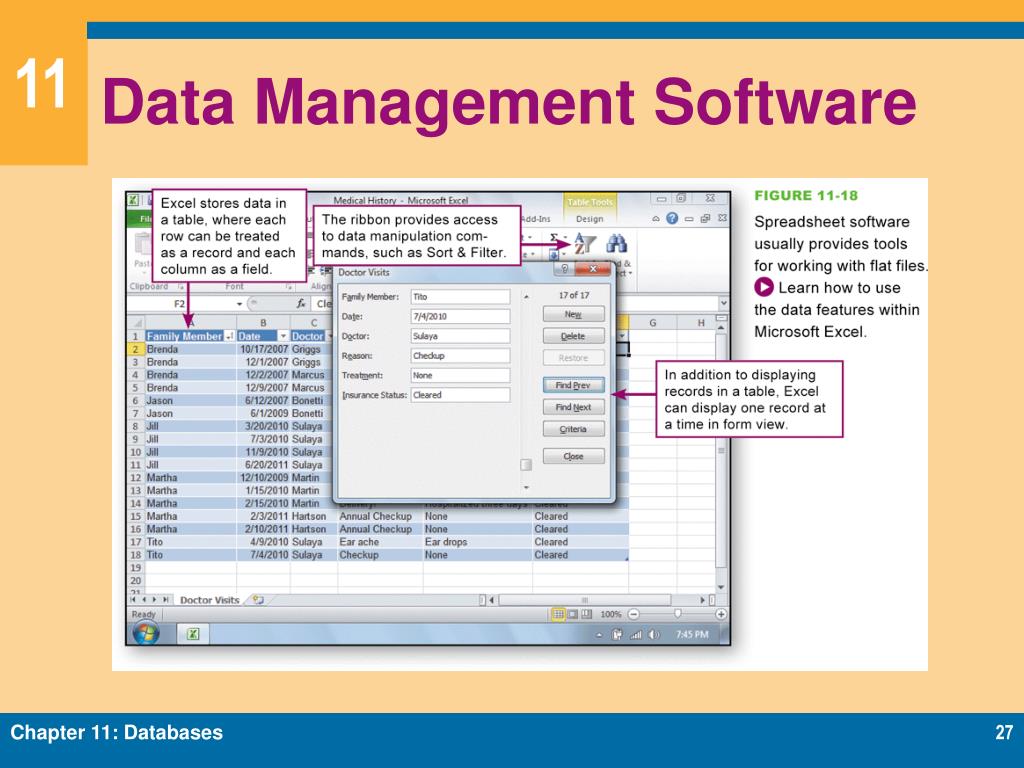Click the horizontal scrollbar thumb
The height and width of the screenshot is (768, 1024).
[x=584, y=600]
